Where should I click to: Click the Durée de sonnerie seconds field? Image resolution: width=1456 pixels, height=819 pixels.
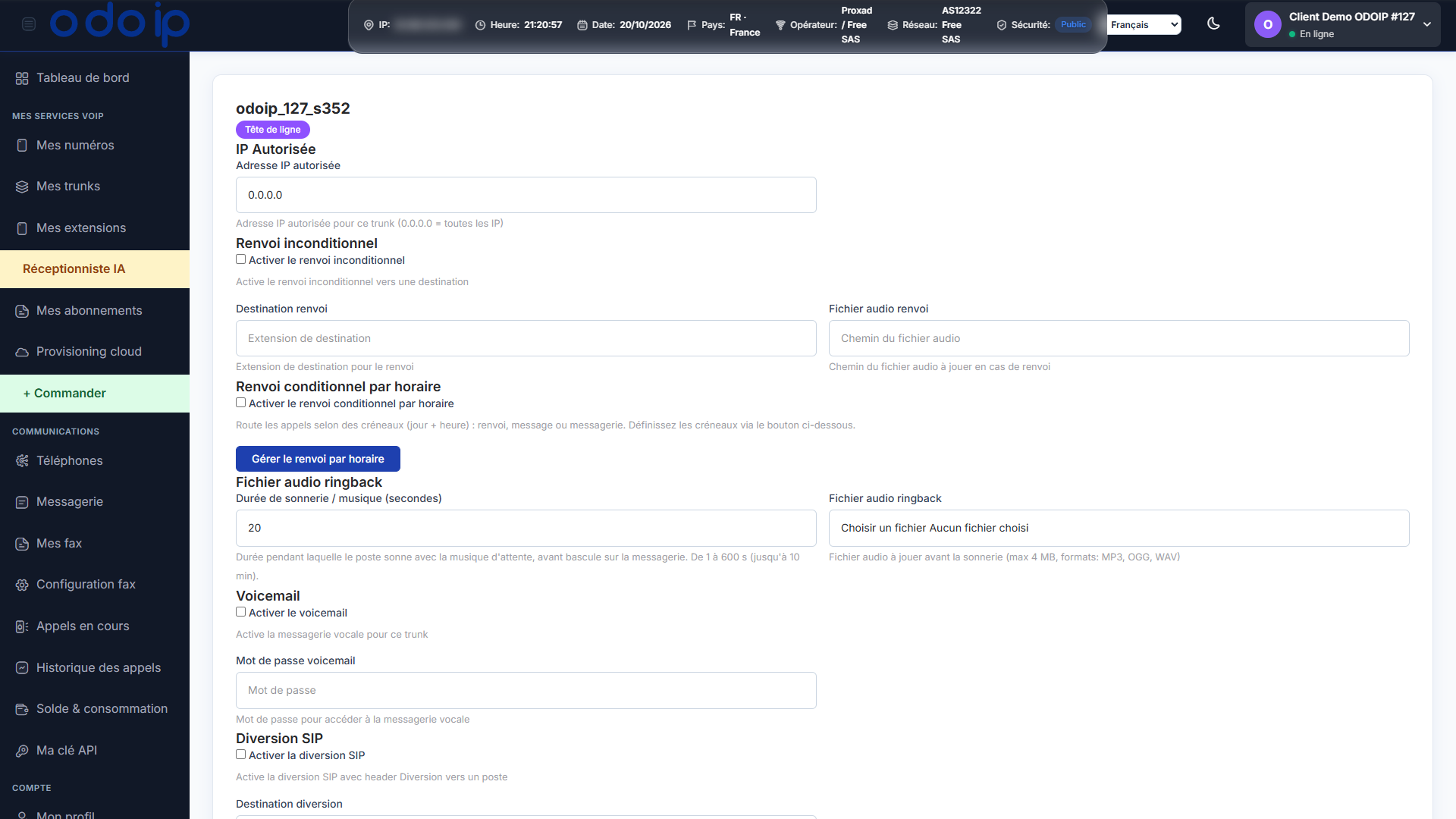tap(526, 528)
